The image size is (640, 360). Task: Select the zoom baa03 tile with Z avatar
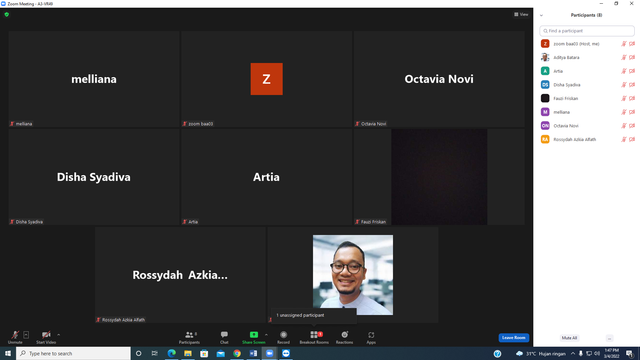267,79
